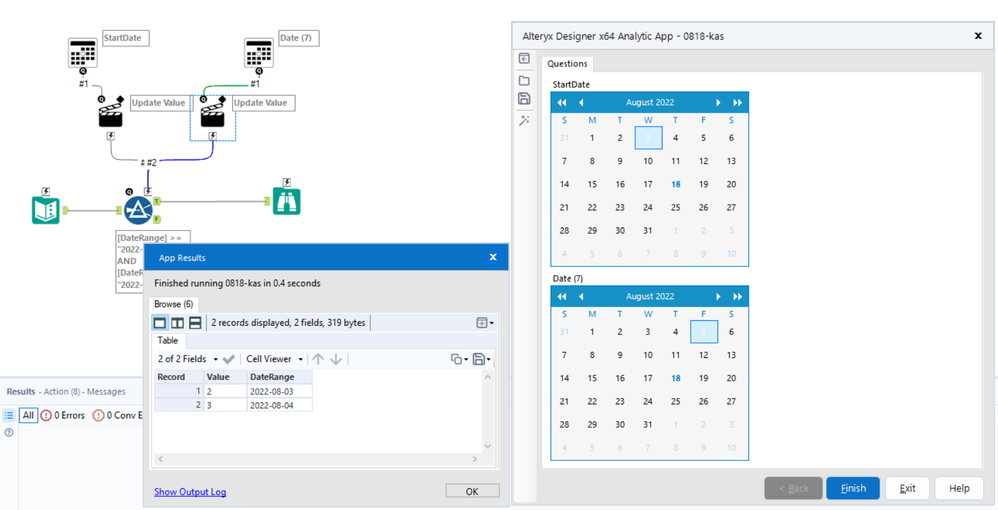Go to previous year in StartDate calendar
Screen dimensions: 998x510
tap(562, 103)
